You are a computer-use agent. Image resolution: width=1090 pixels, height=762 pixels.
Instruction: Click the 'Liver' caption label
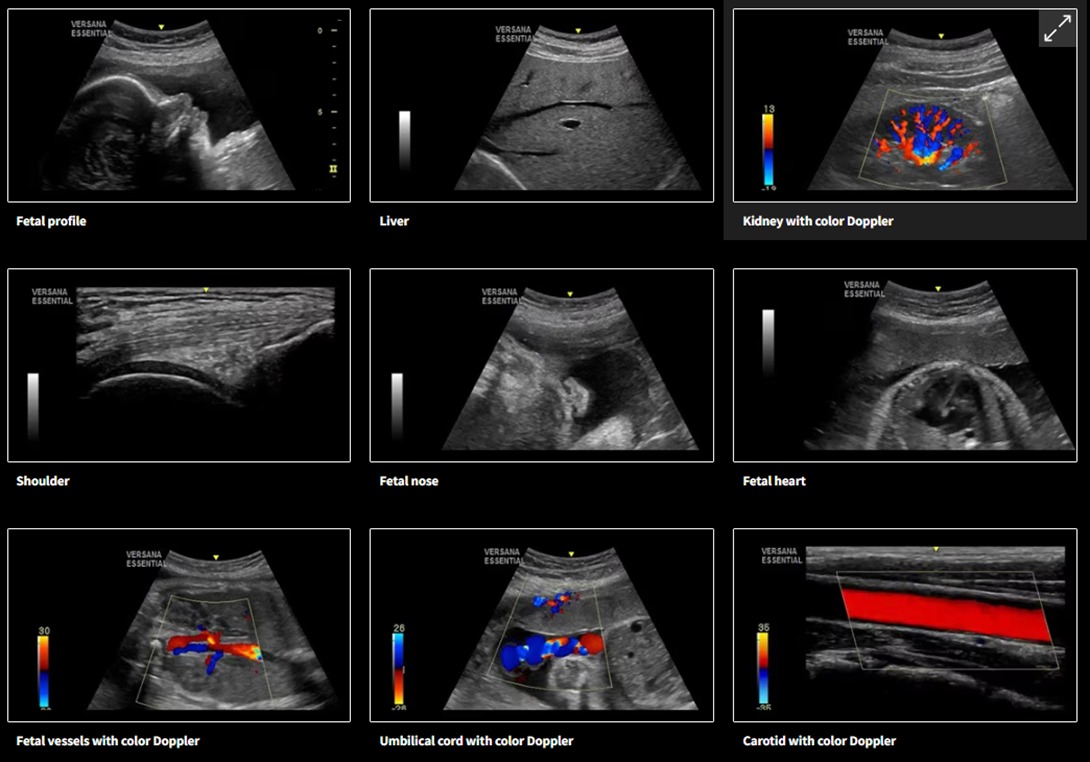coord(394,221)
